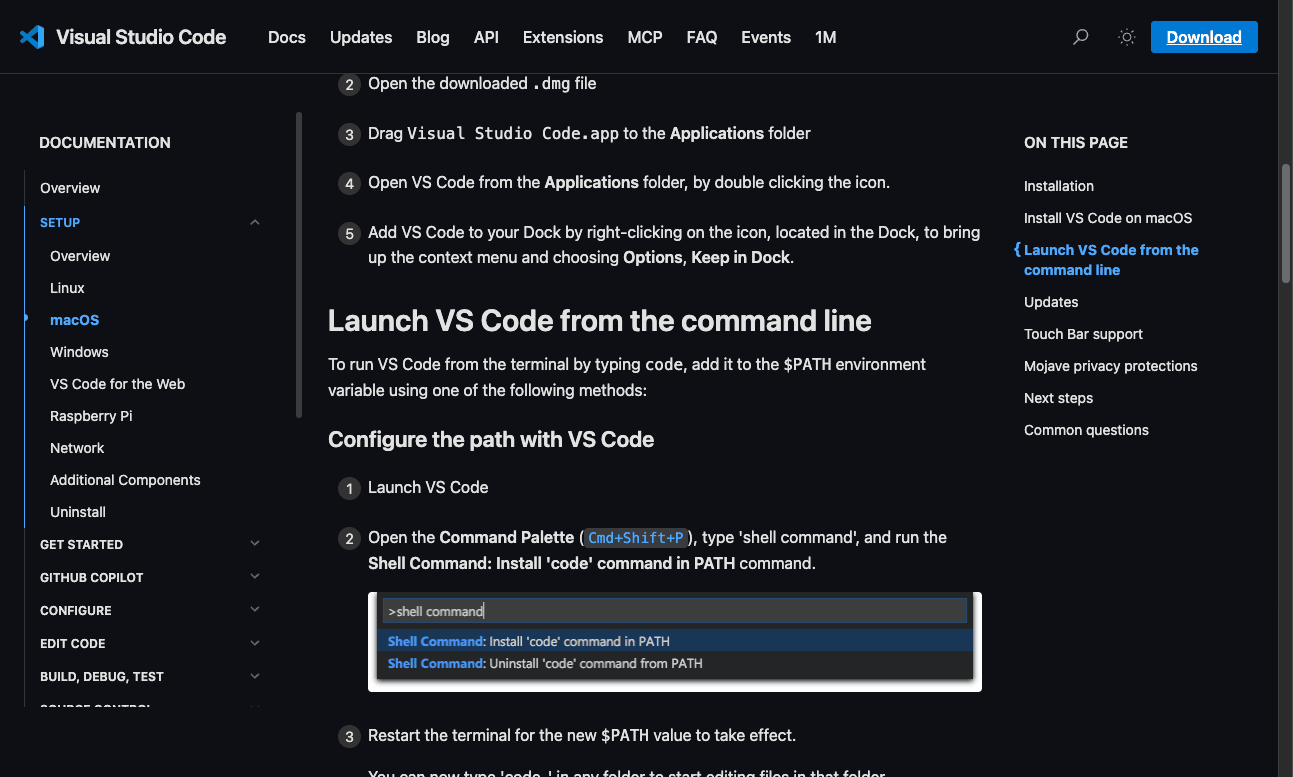Click the EDIT CODE section label
1293x777 pixels.
72,643
